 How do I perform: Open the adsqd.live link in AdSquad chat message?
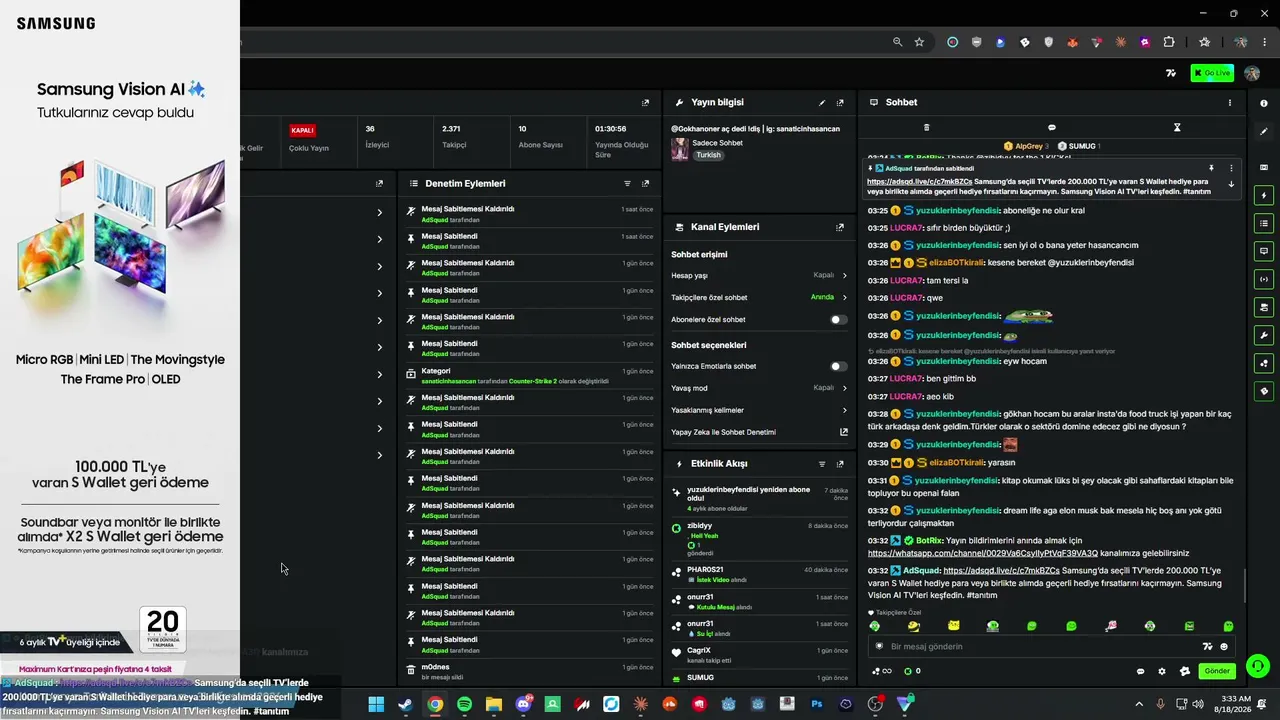1001,571
